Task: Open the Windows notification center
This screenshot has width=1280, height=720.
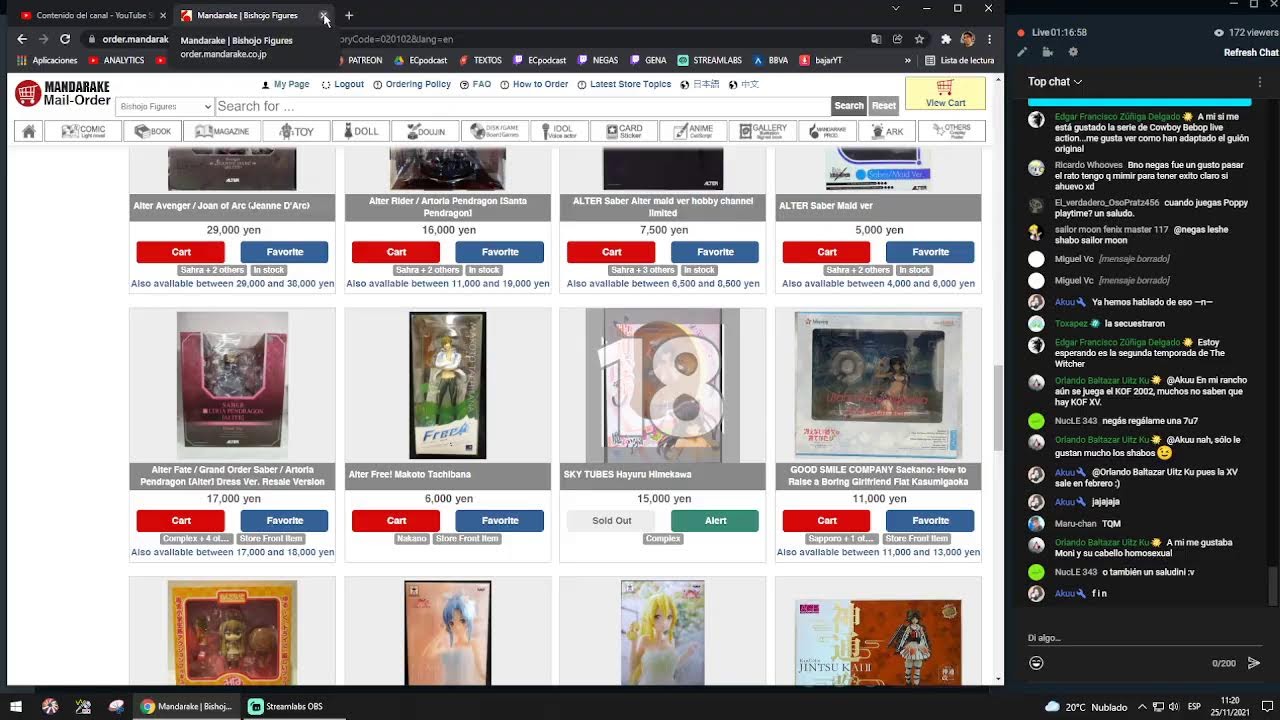Action: 1265,706
